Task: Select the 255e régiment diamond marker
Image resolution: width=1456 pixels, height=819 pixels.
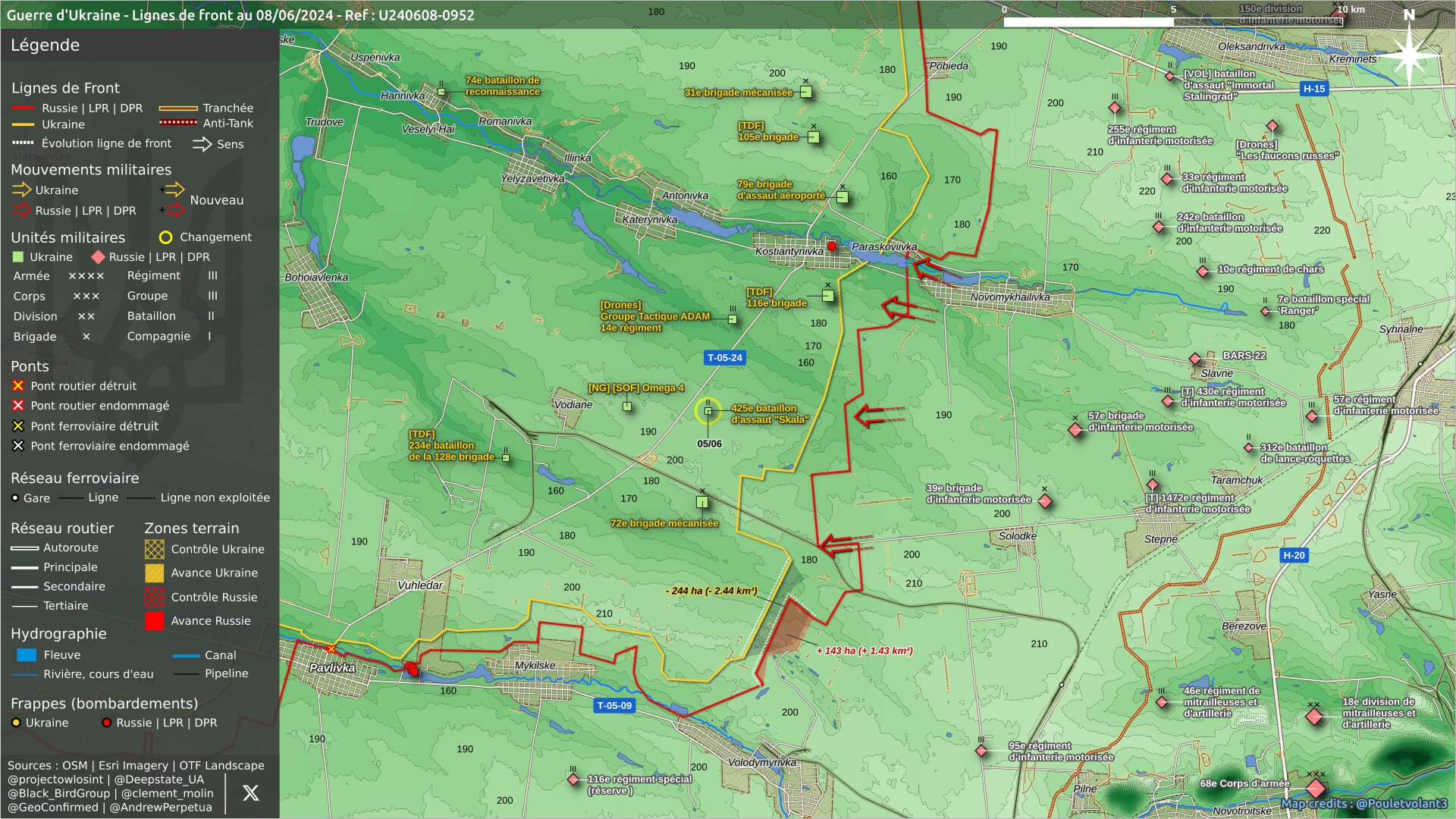Action: [1114, 108]
